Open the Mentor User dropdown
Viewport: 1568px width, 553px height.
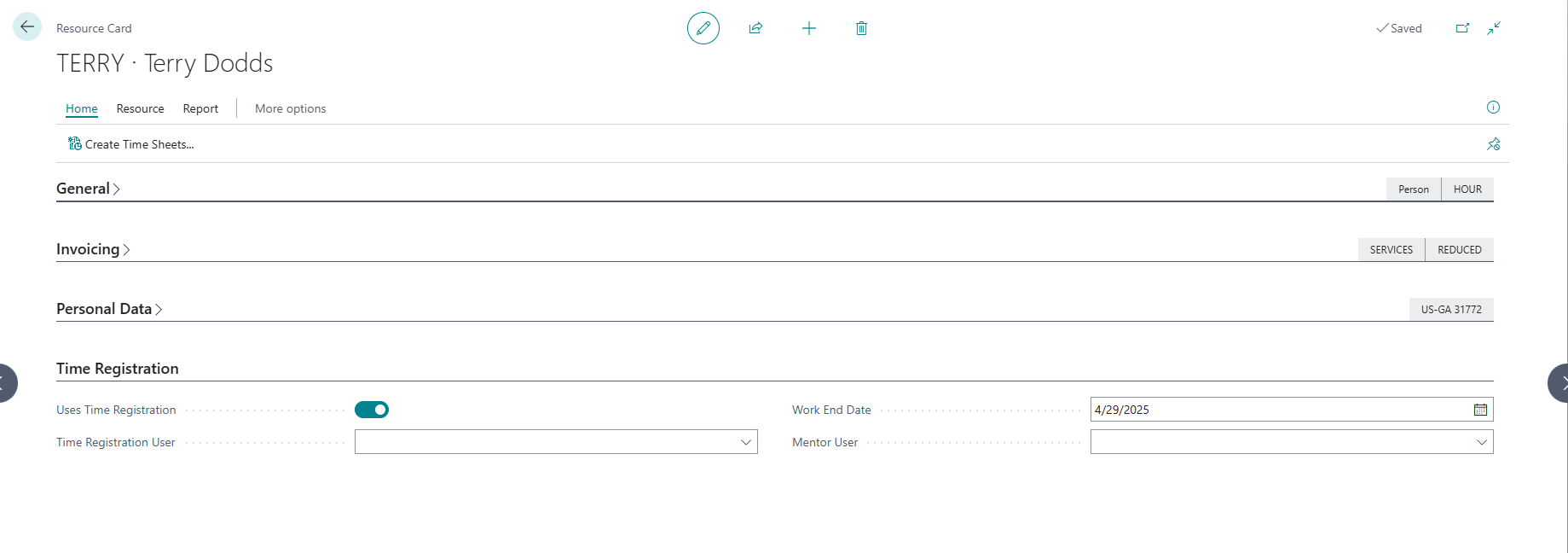tap(1481, 442)
